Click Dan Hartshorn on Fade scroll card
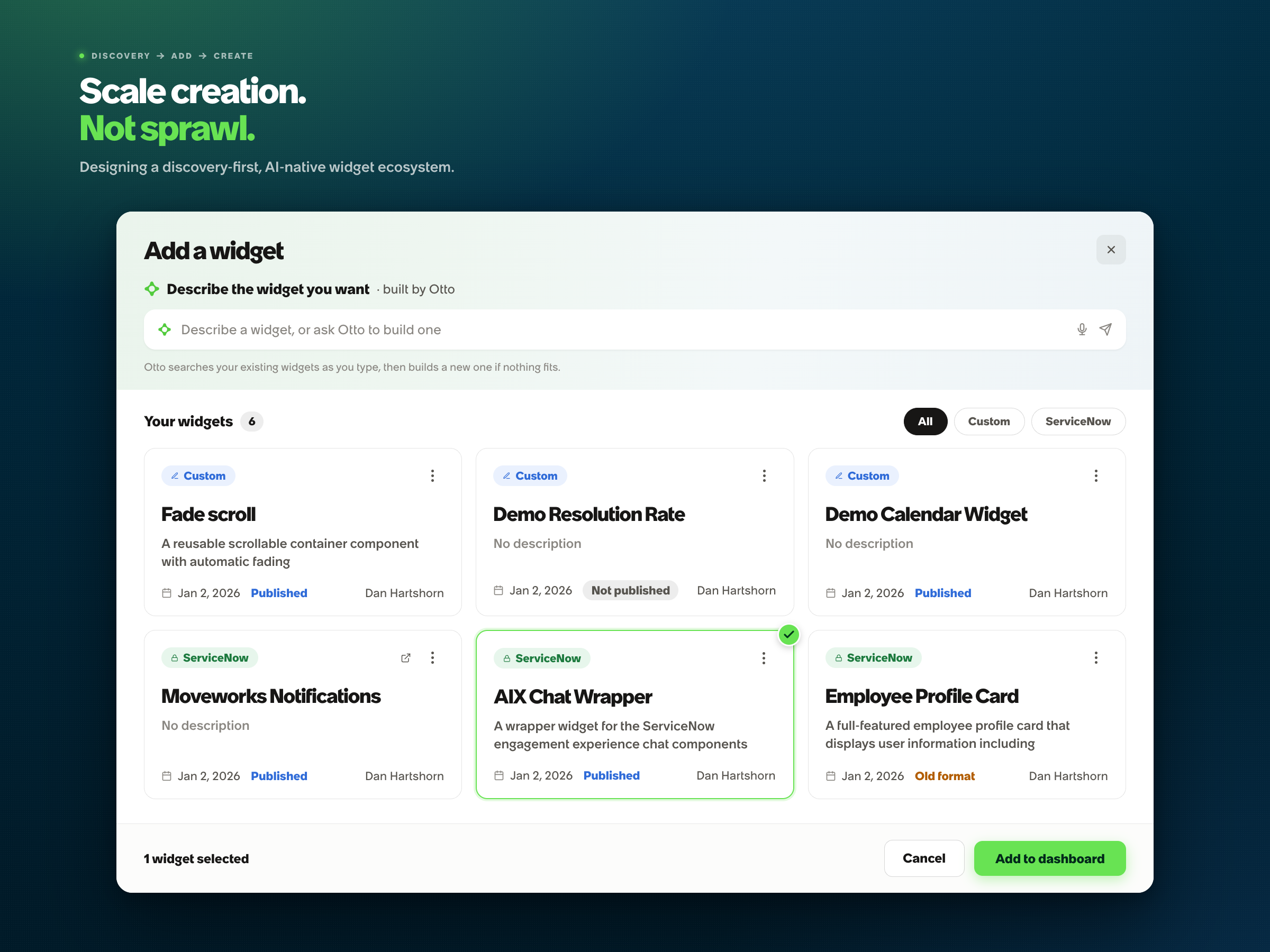This screenshot has width=1270, height=952. (x=404, y=593)
